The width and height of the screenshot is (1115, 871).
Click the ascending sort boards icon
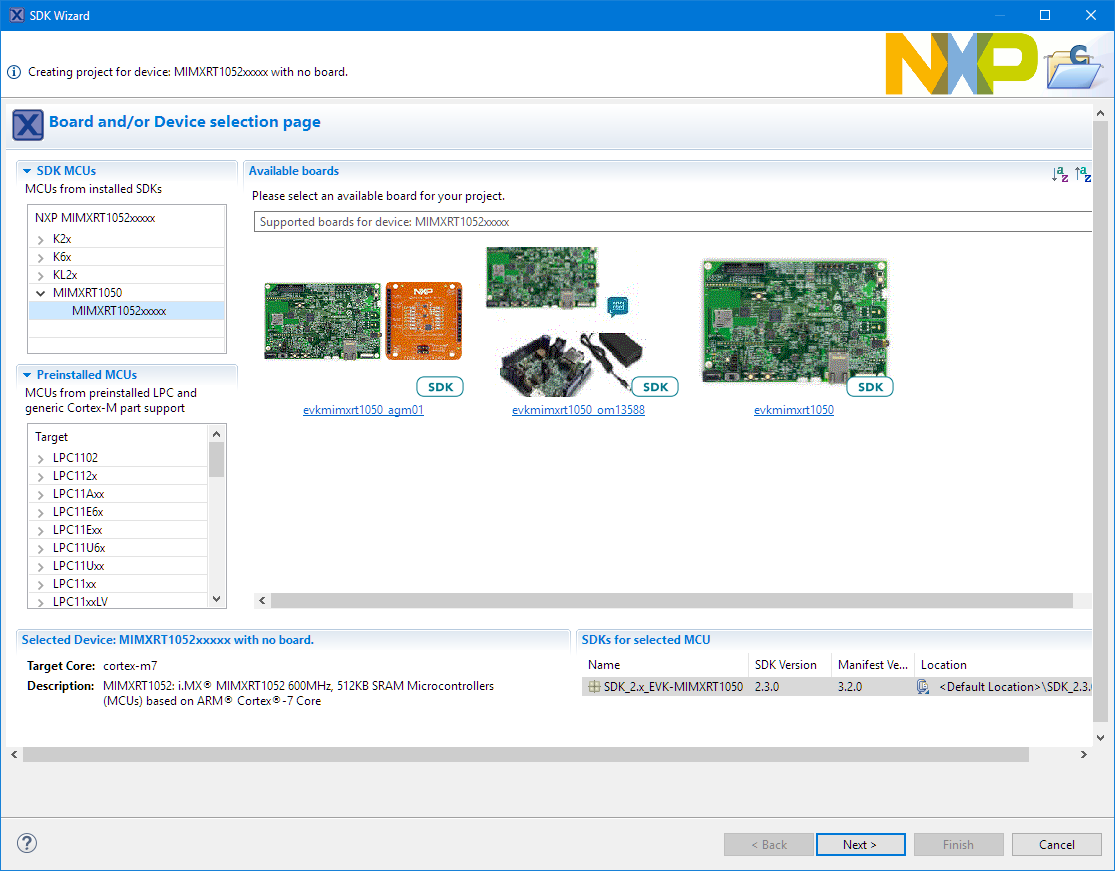1060,174
